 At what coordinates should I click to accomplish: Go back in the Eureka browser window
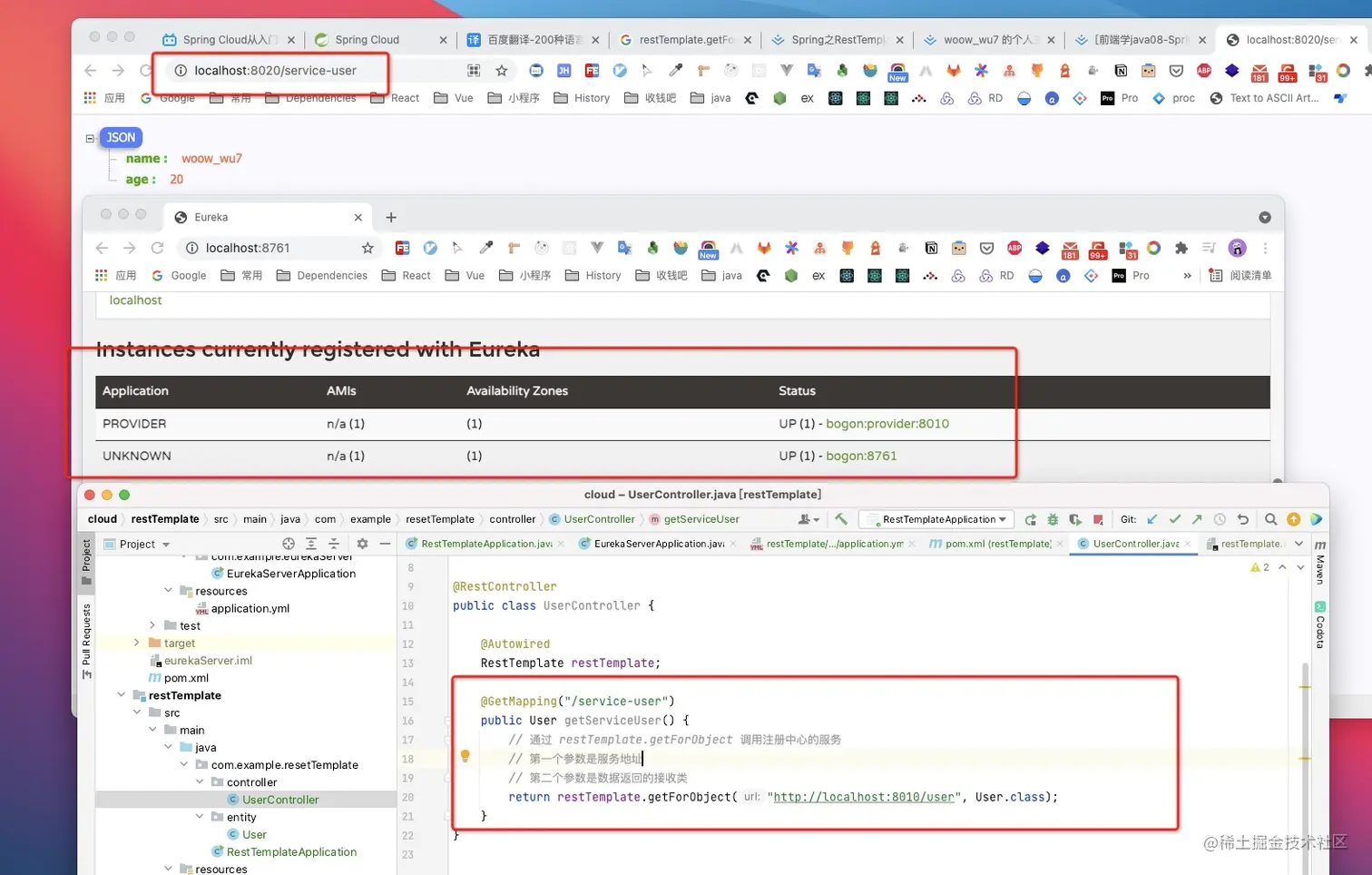pos(102,248)
